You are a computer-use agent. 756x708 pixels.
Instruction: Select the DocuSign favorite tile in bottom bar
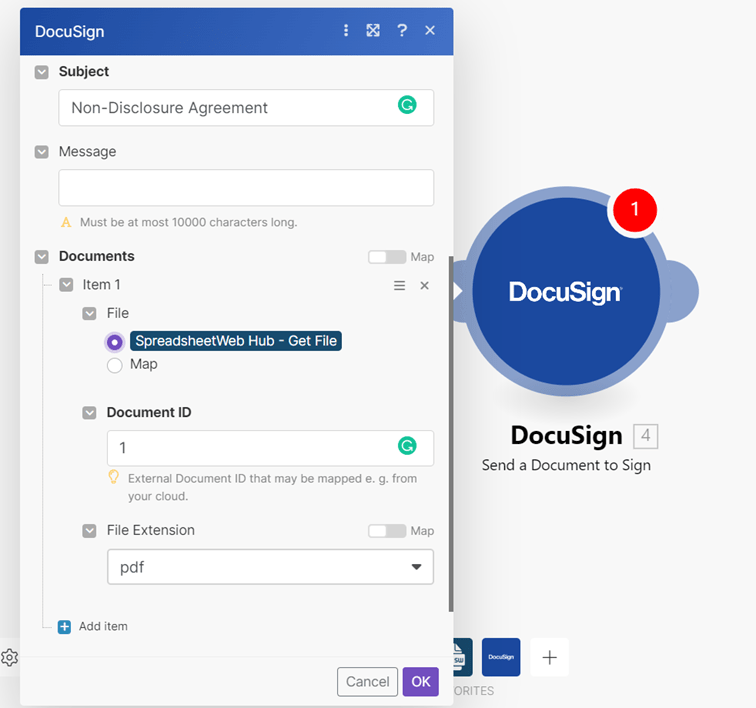point(501,657)
